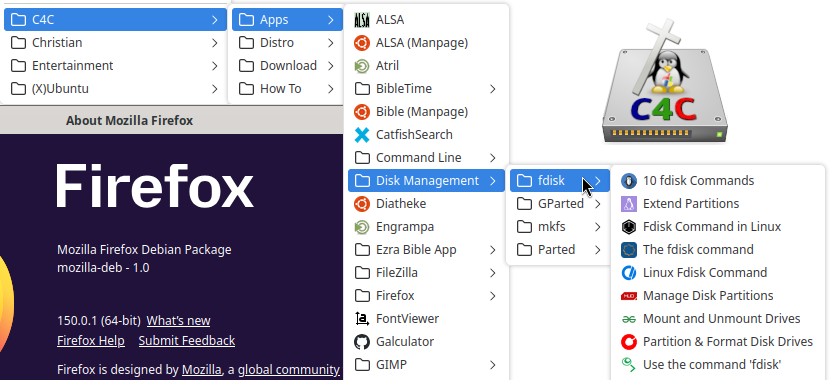Click the Manage Disk Partitions label
Screen dimensions: 830x380
(708, 296)
